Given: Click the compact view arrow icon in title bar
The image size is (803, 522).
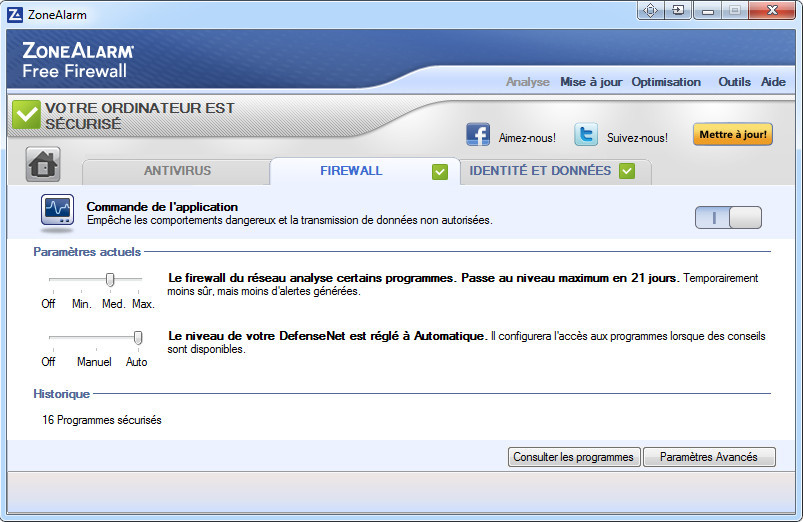Looking at the screenshot, I should (678, 10).
